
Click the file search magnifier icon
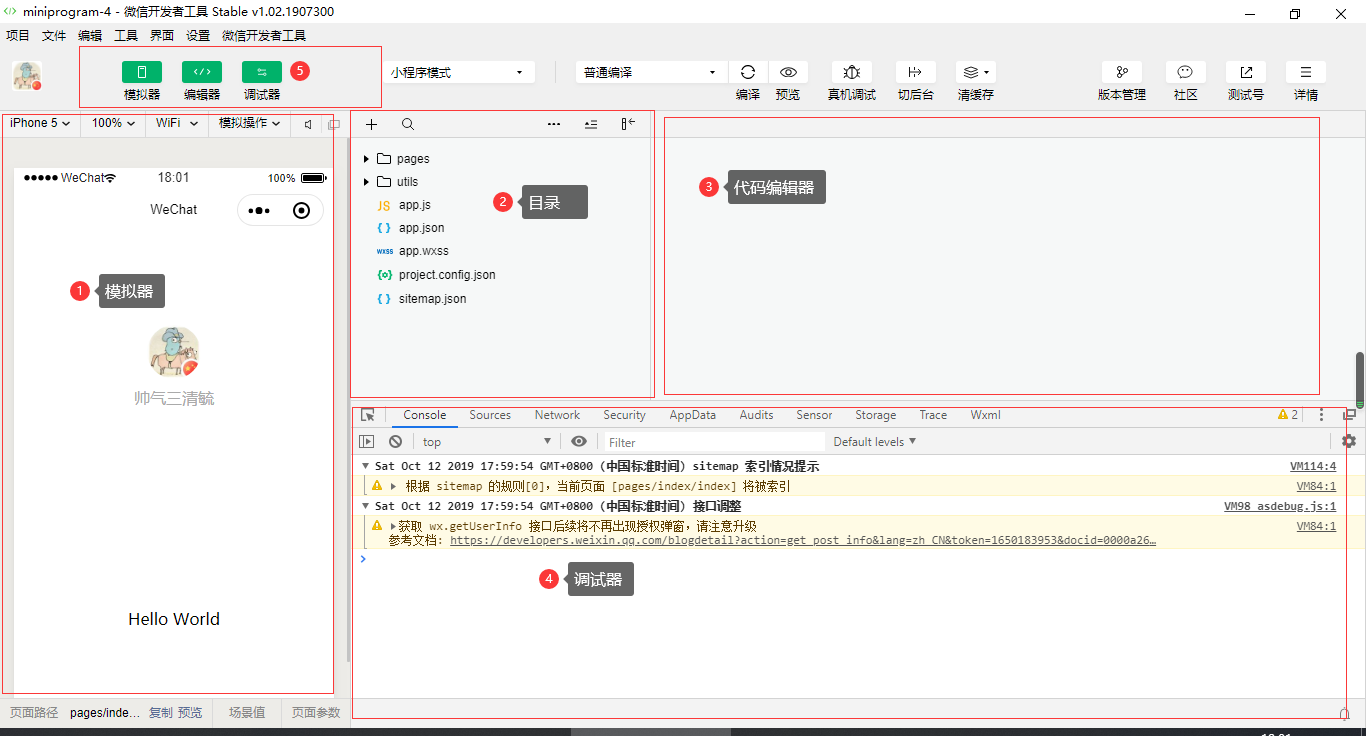pyautogui.click(x=408, y=124)
